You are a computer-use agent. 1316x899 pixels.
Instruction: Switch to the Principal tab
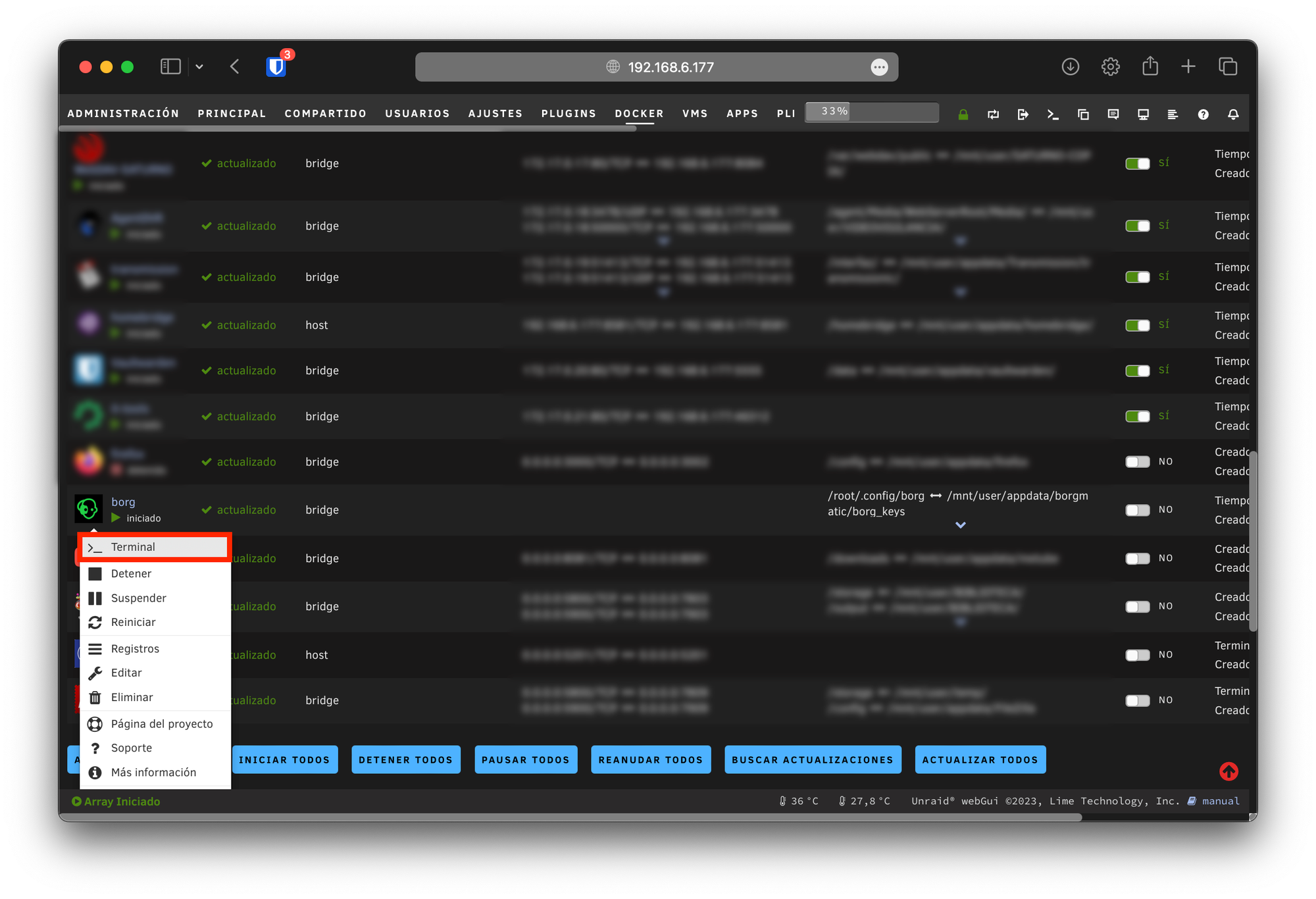coord(232,113)
